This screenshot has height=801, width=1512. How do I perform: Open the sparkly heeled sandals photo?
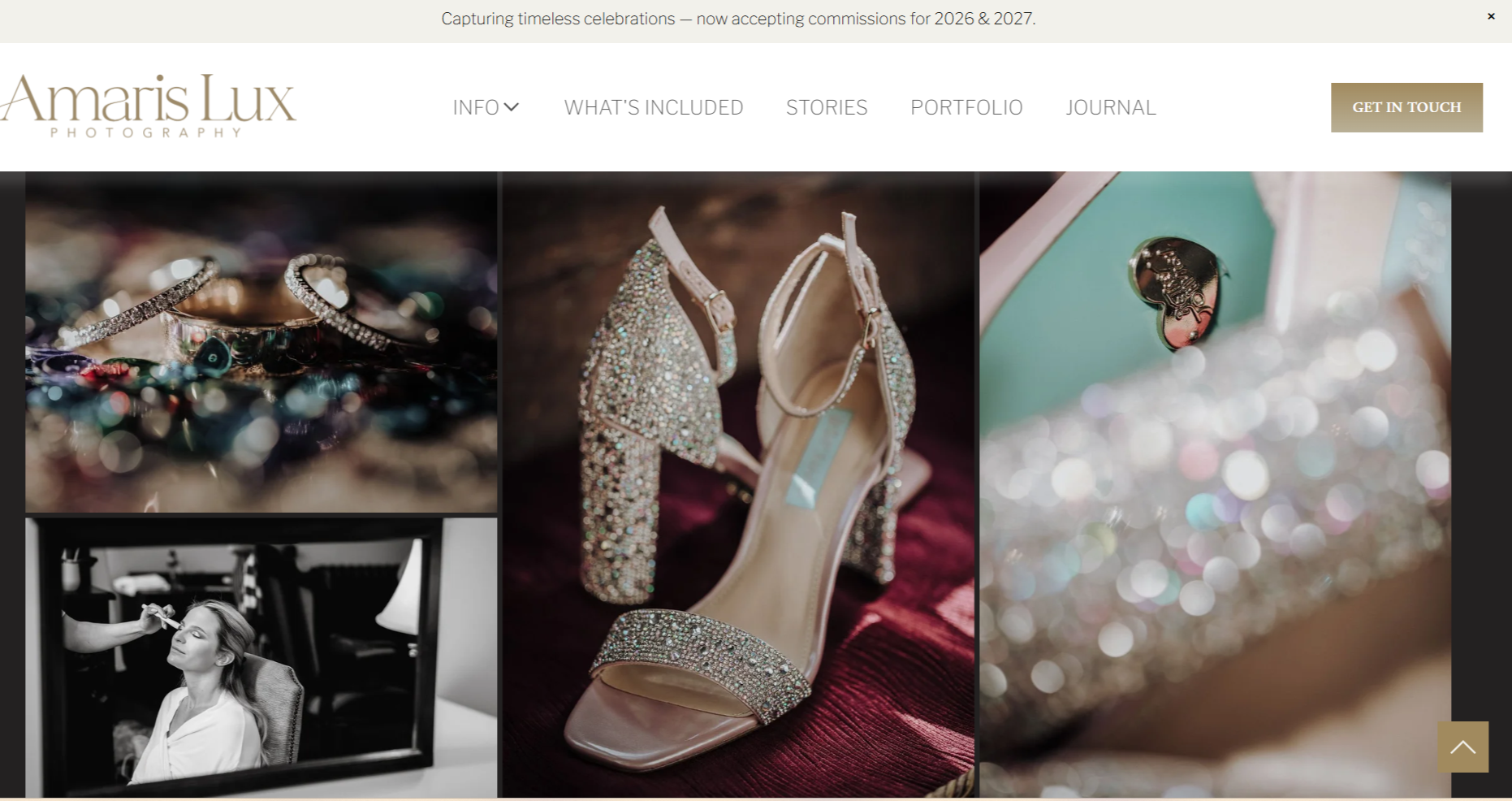tap(738, 484)
